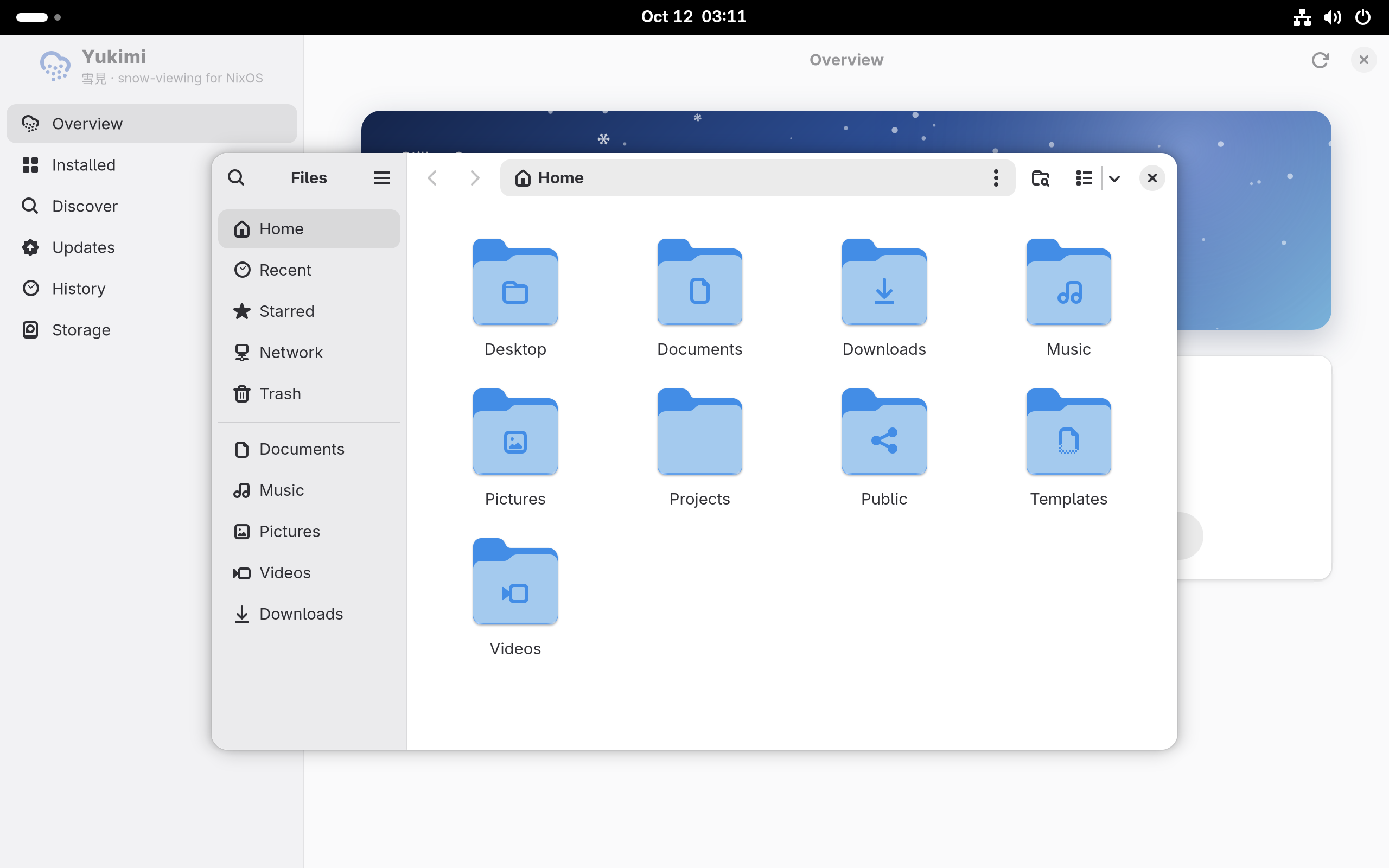The width and height of the screenshot is (1389, 868).
Task: Click the volume icon in top bar
Action: click(1332, 17)
